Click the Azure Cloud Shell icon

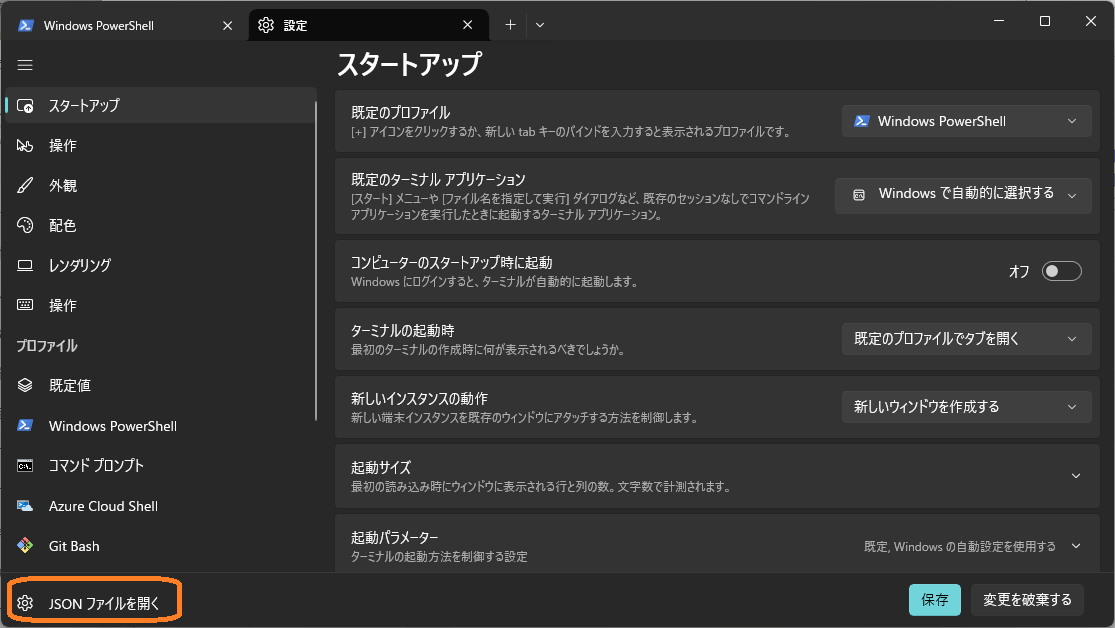25,506
